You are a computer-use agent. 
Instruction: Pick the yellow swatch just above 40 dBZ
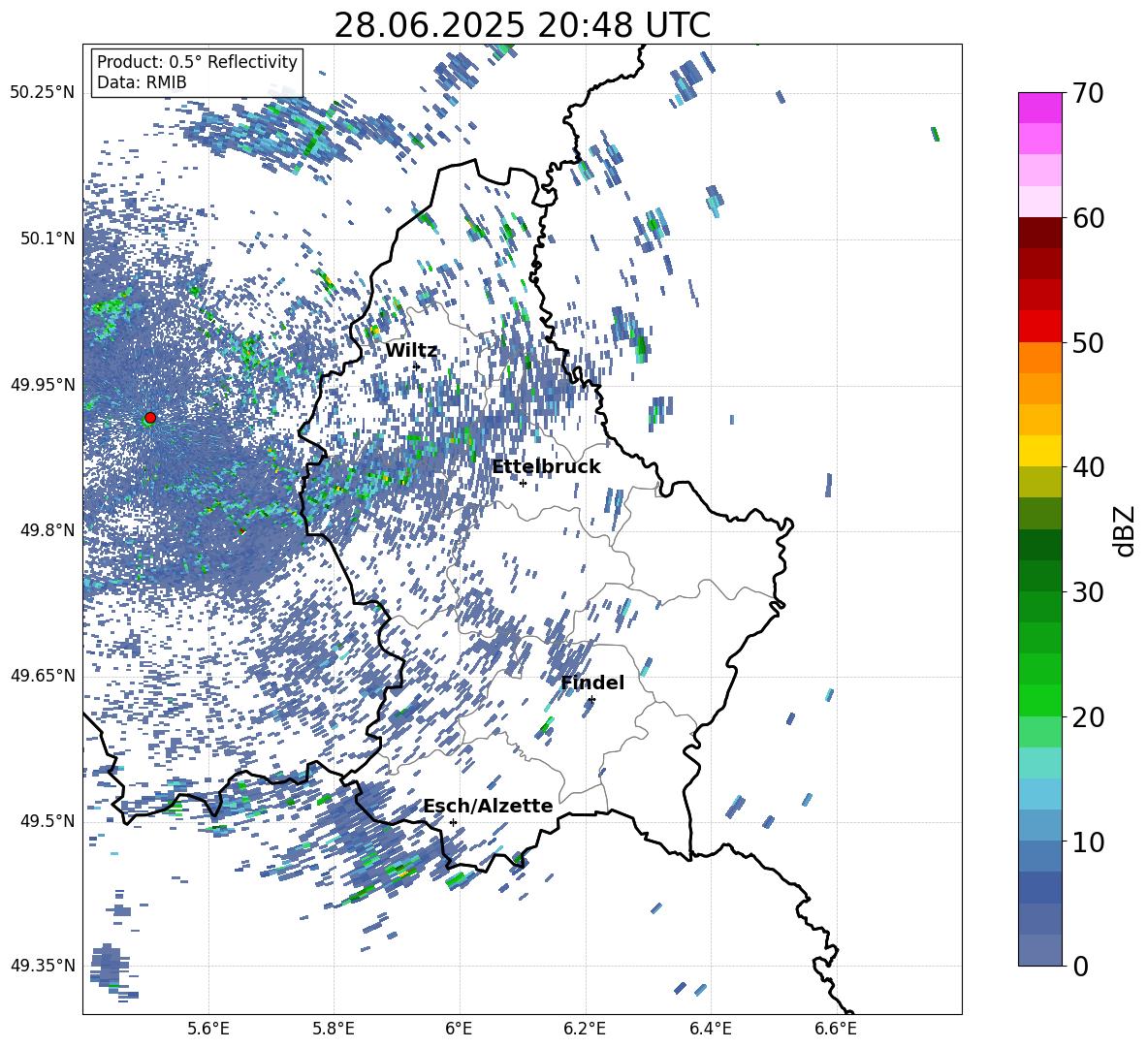point(1039,451)
